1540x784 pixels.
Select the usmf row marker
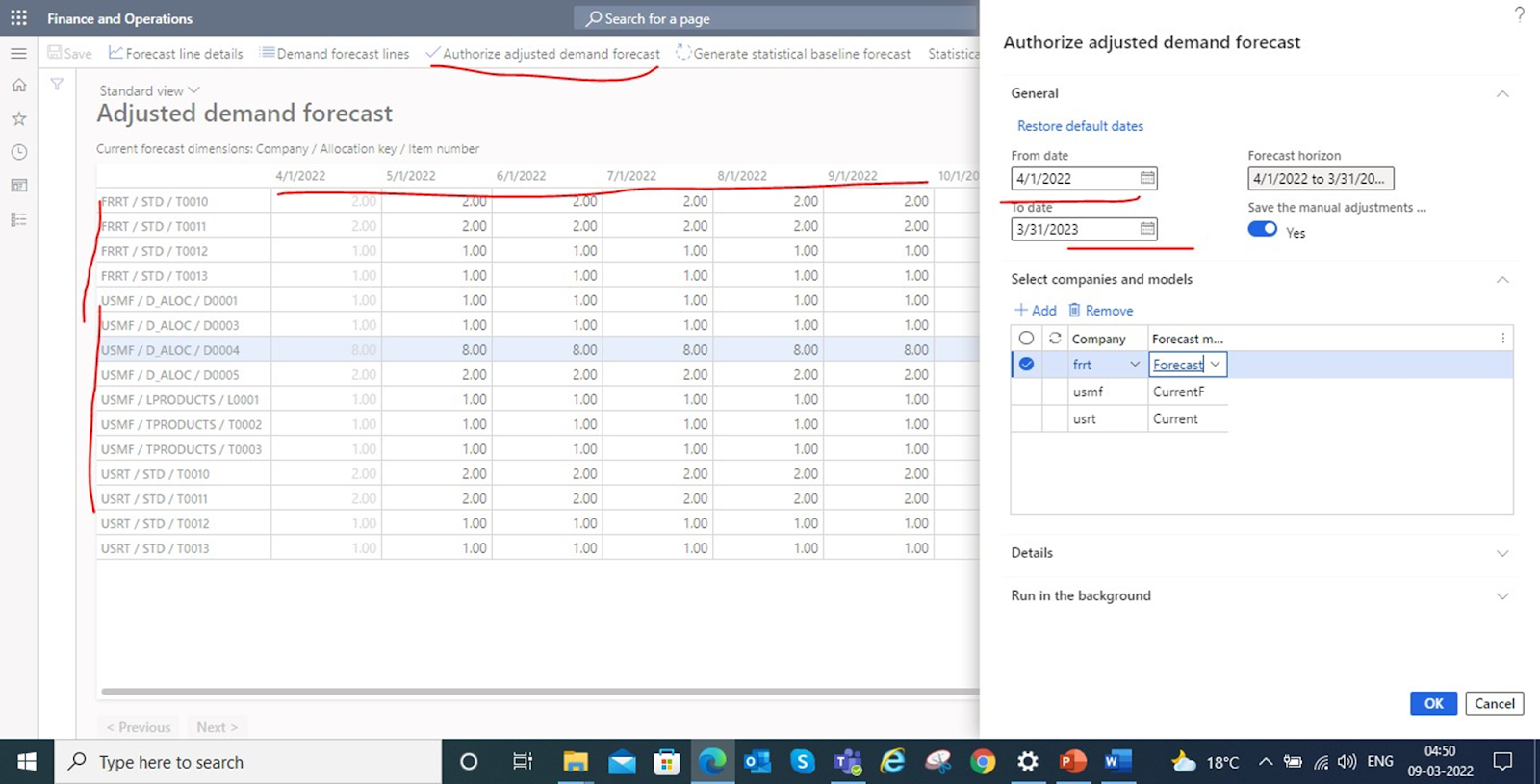(1026, 392)
